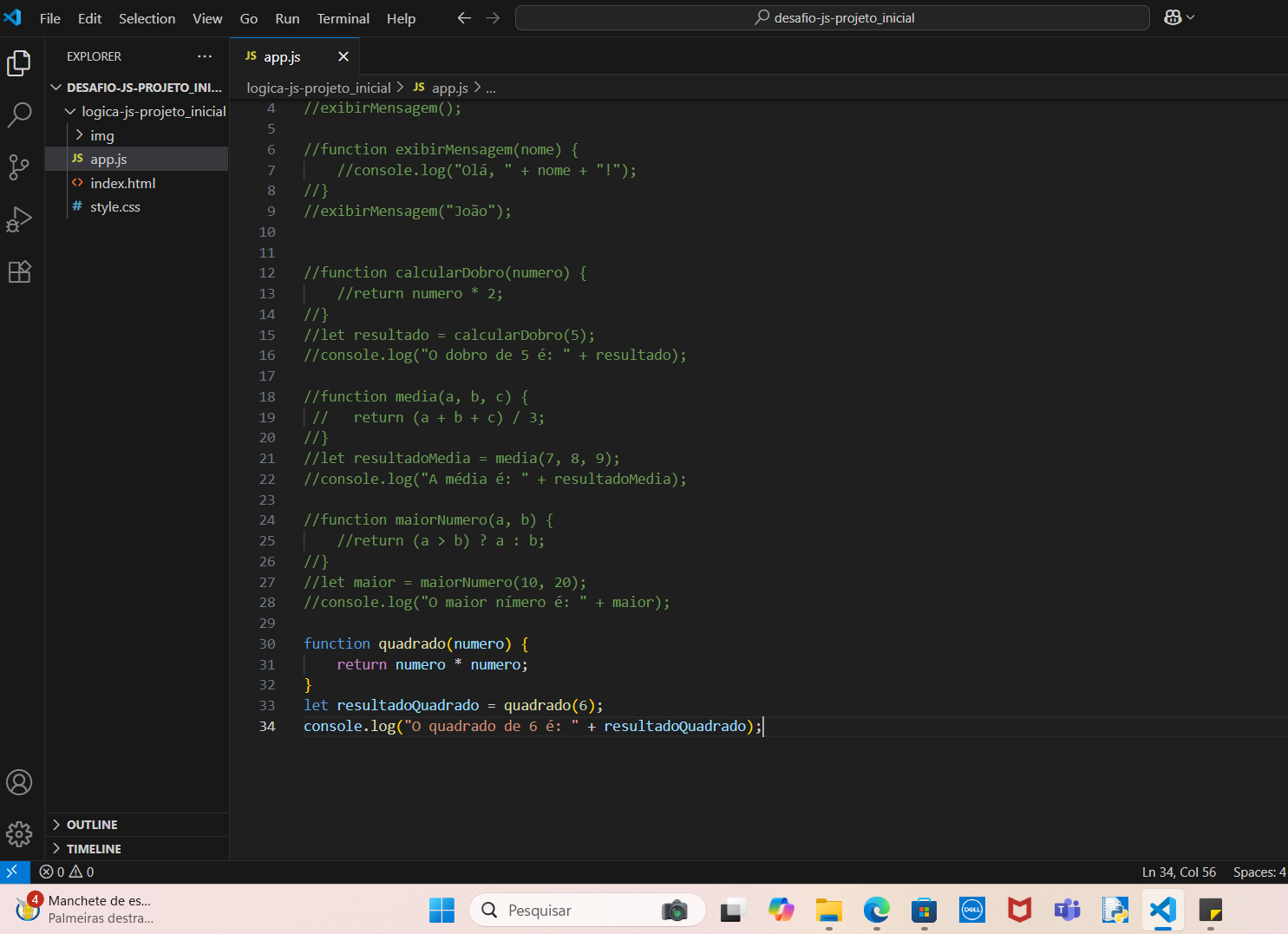The width and height of the screenshot is (1288, 934).
Task: Open the Selection menu
Action: pos(147,18)
